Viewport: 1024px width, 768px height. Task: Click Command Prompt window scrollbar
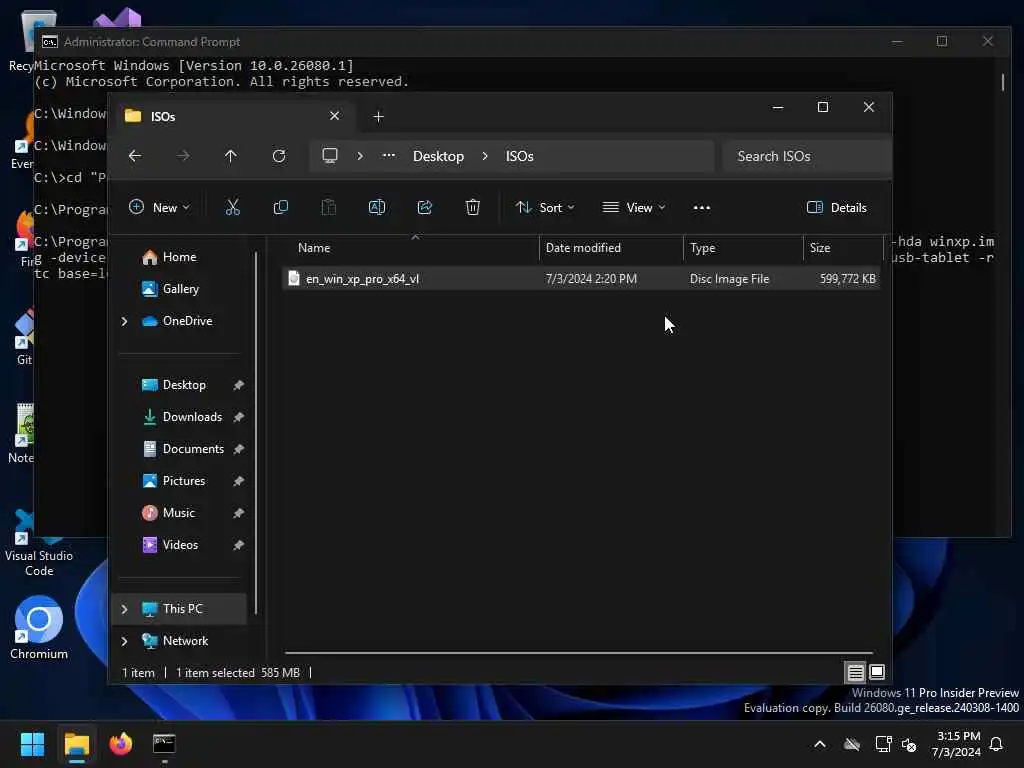(x=1003, y=82)
